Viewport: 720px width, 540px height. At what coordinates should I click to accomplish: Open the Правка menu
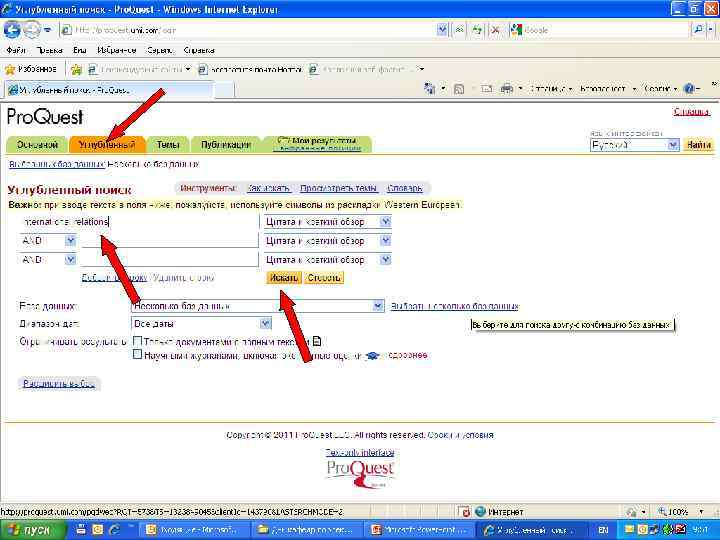[49, 50]
